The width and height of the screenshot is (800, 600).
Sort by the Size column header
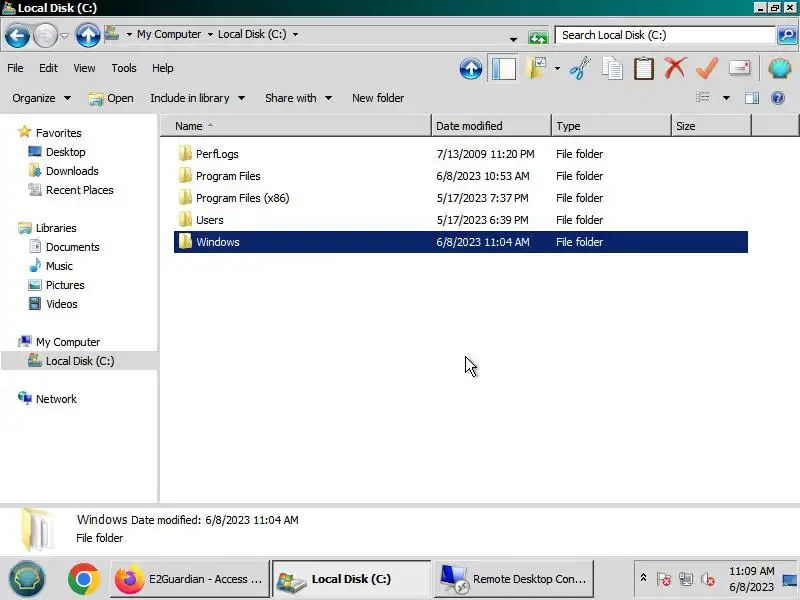coord(711,126)
